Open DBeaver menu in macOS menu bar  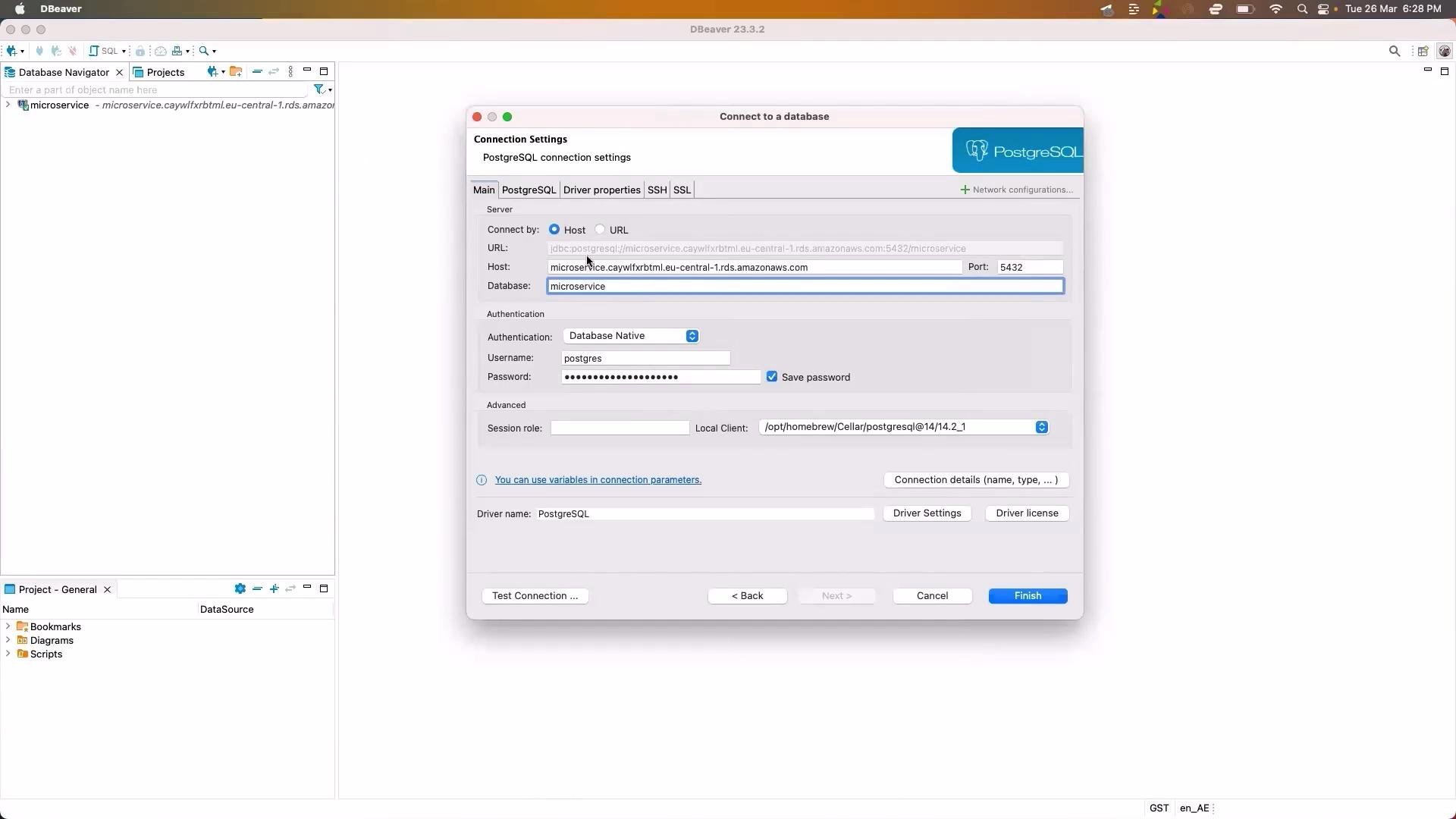click(61, 9)
